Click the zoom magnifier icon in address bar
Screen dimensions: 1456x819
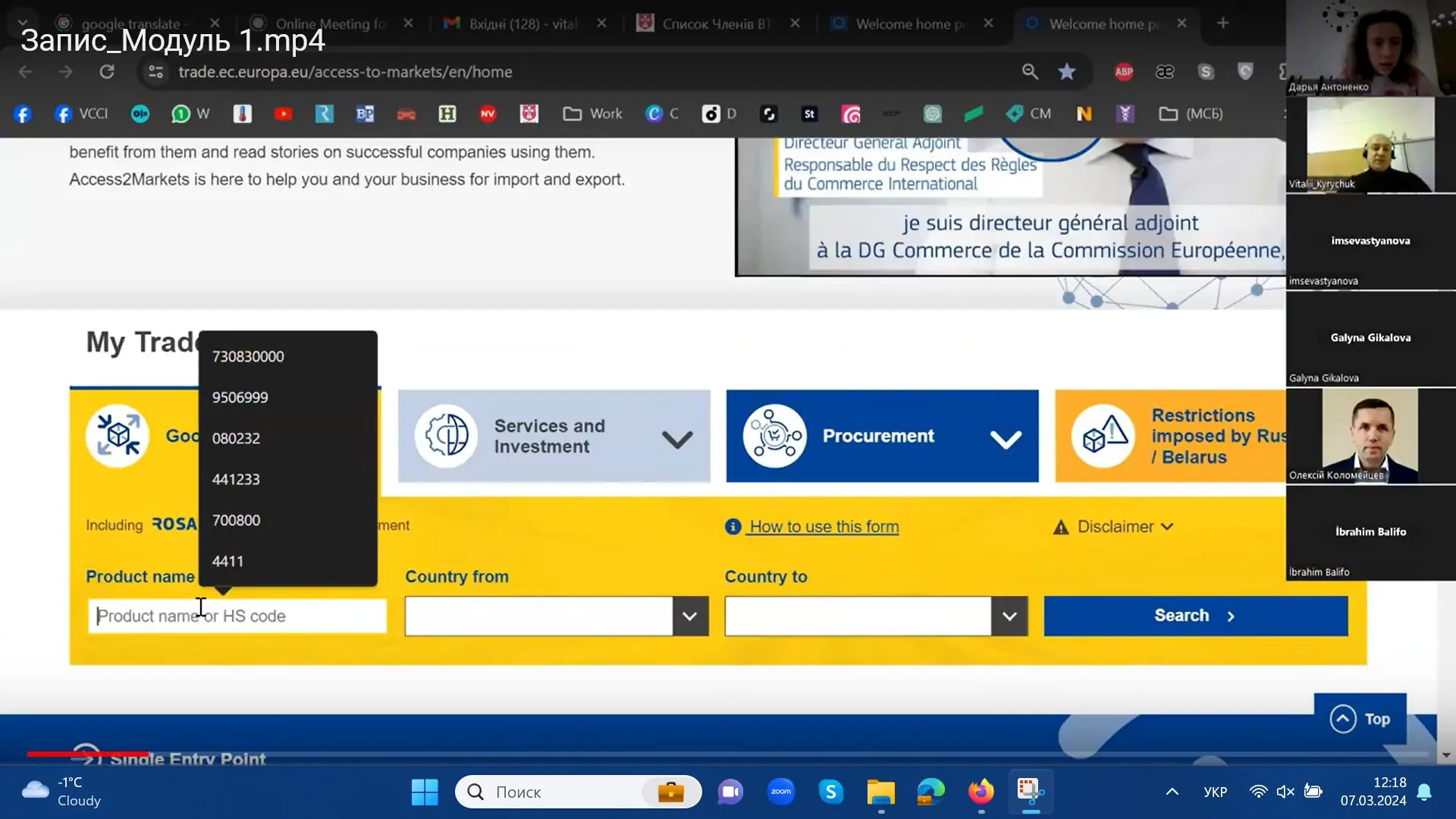pyautogui.click(x=1030, y=72)
